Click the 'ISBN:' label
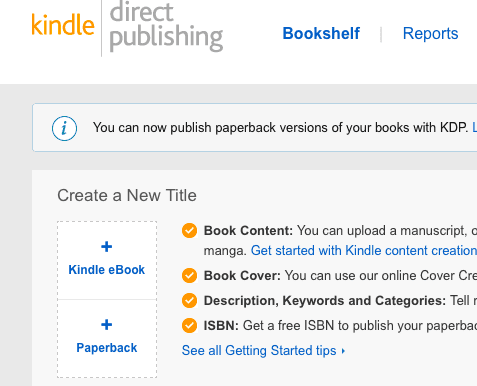 (221, 326)
